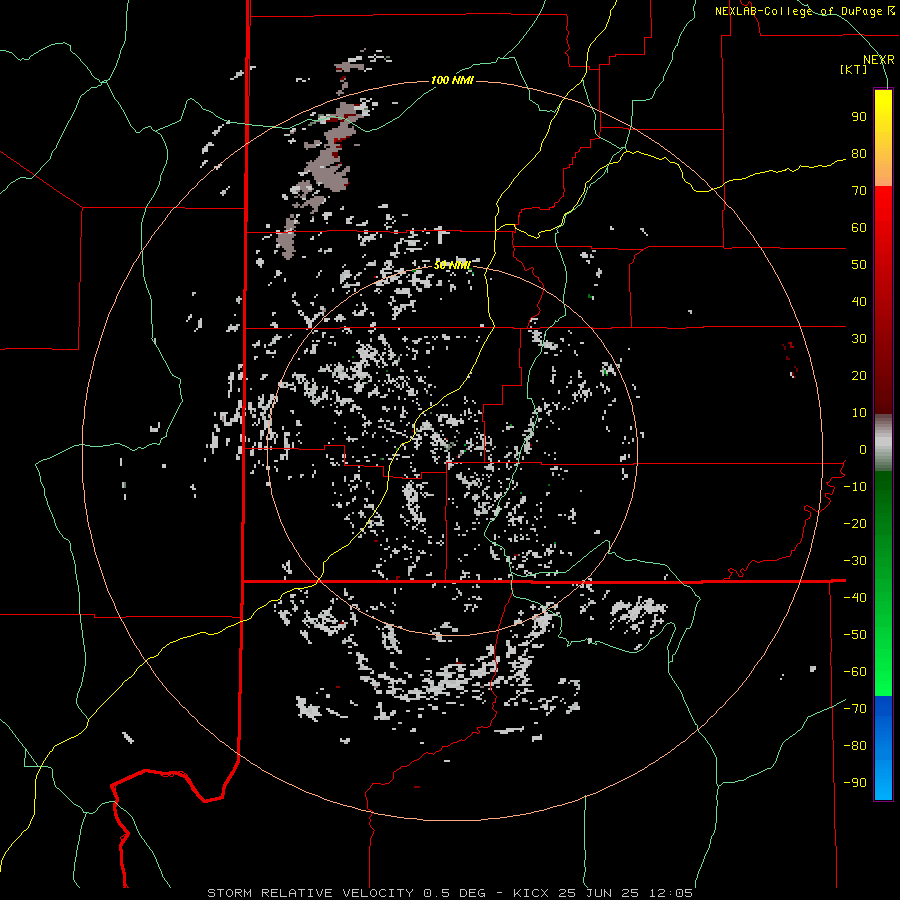
Task: Click the -60 scale value
Action: tap(855, 672)
